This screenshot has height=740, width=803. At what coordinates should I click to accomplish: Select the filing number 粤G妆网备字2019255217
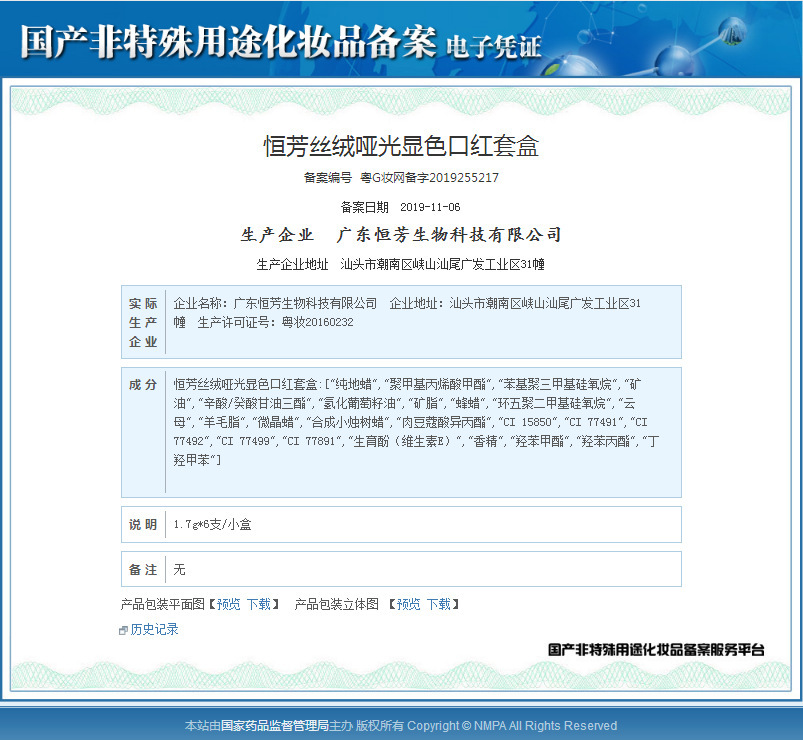coord(429,178)
